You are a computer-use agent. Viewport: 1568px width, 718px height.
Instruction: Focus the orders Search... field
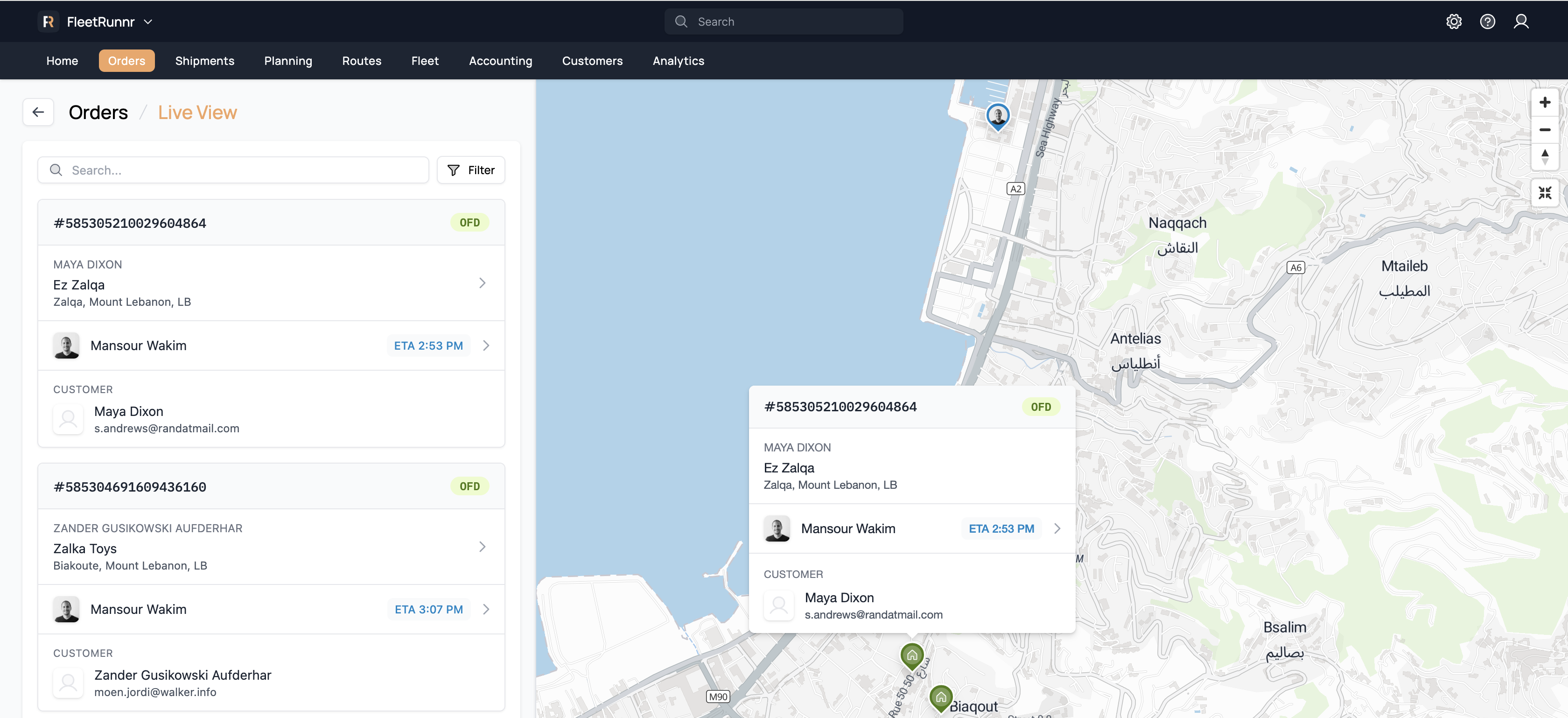click(x=244, y=170)
